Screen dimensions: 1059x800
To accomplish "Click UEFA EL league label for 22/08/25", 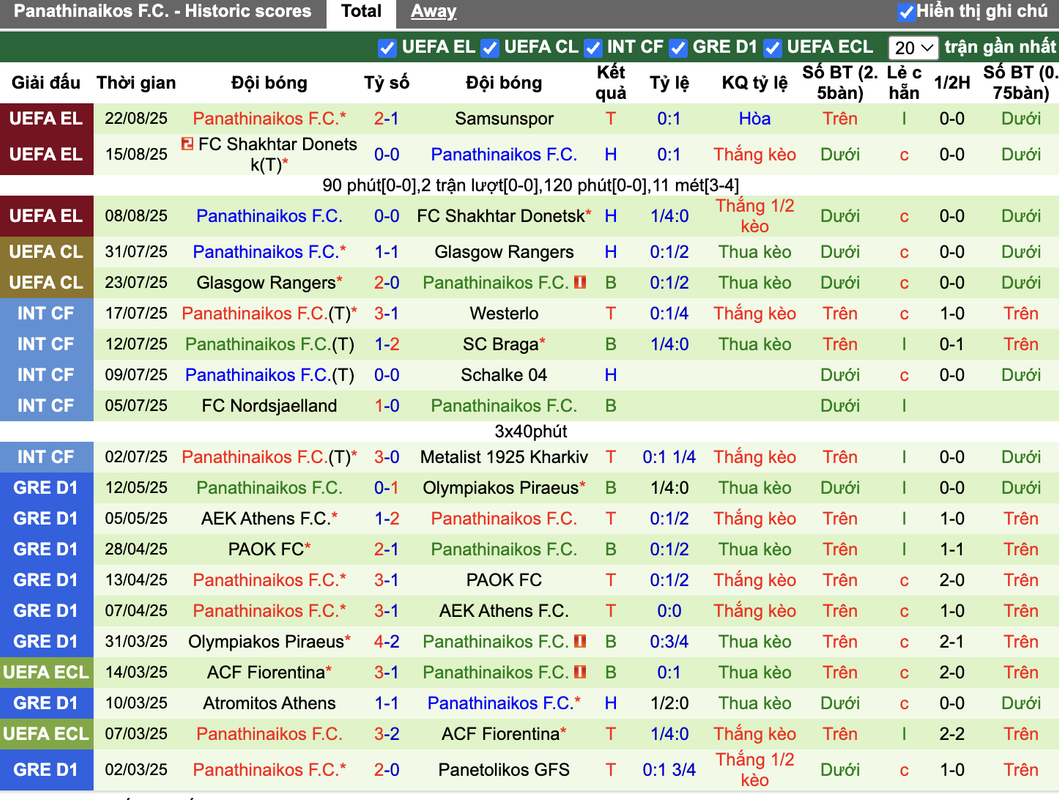I will coord(47,119).
